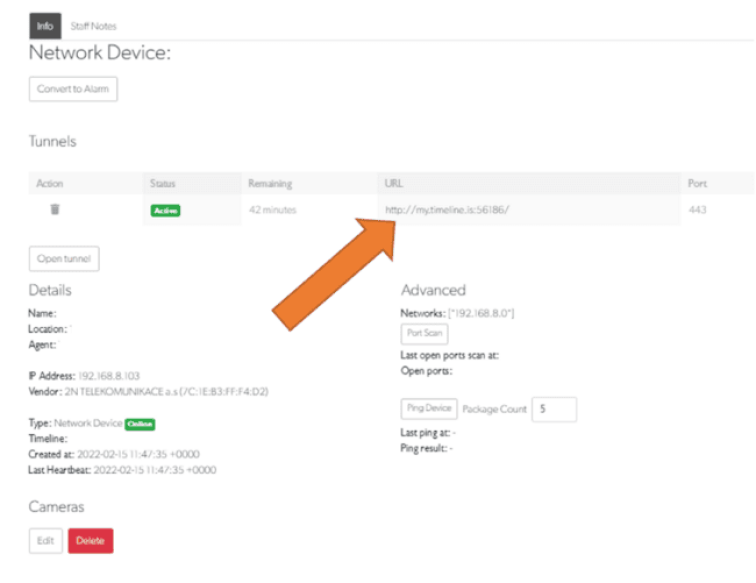Select the Info tab

(46, 26)
